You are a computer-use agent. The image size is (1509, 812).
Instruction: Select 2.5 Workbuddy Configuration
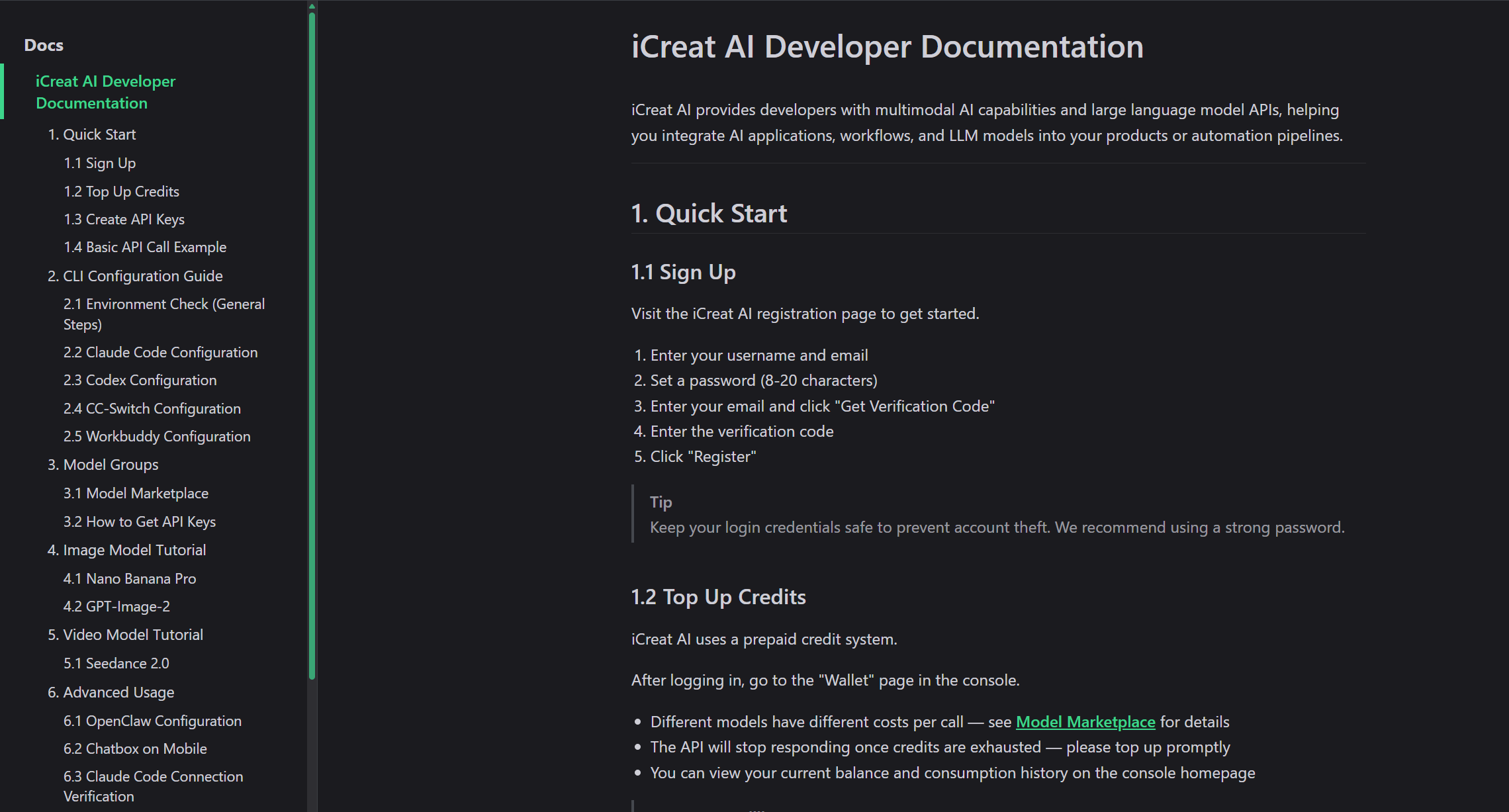point(157,436)
